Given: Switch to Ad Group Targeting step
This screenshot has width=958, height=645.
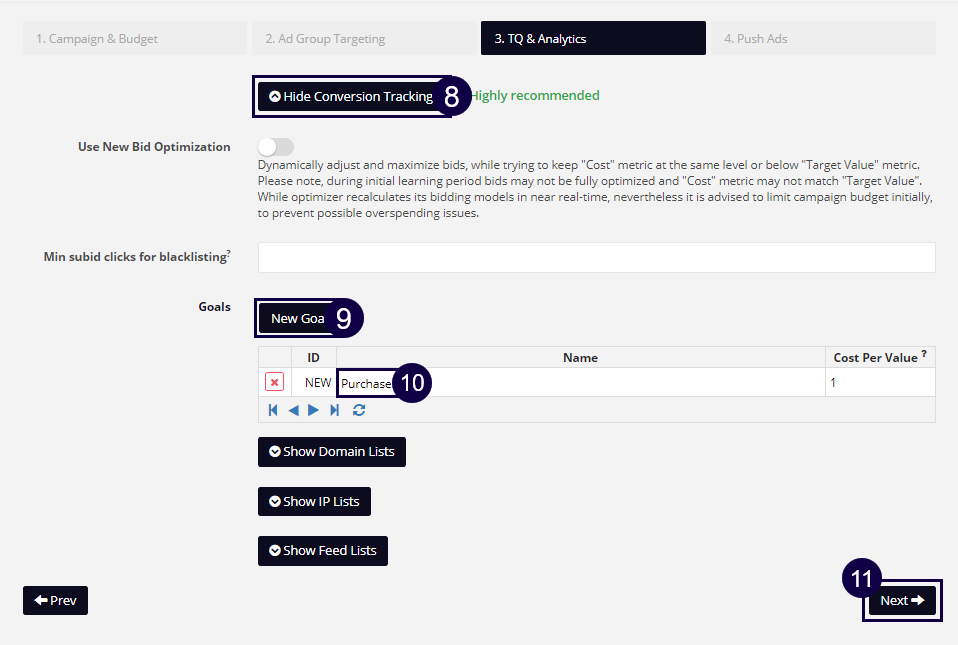Looking at the screenshot, I should [364, 37].
